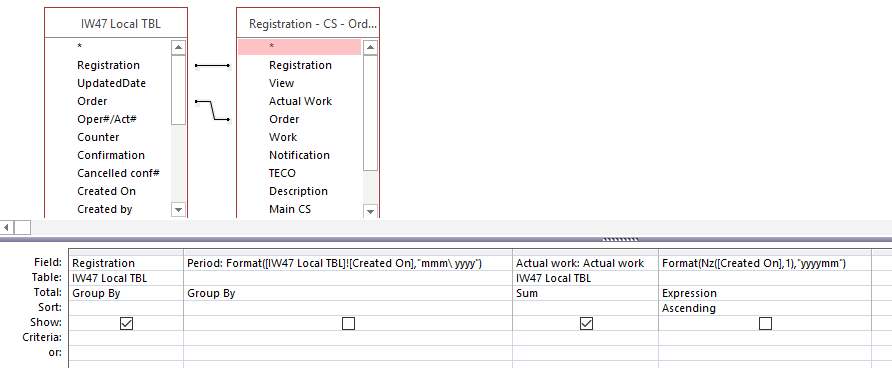The width and height of the screenshot is (892, 368).
Task: Click Actual work: Actual work field cell
Action: coord(586,263)
